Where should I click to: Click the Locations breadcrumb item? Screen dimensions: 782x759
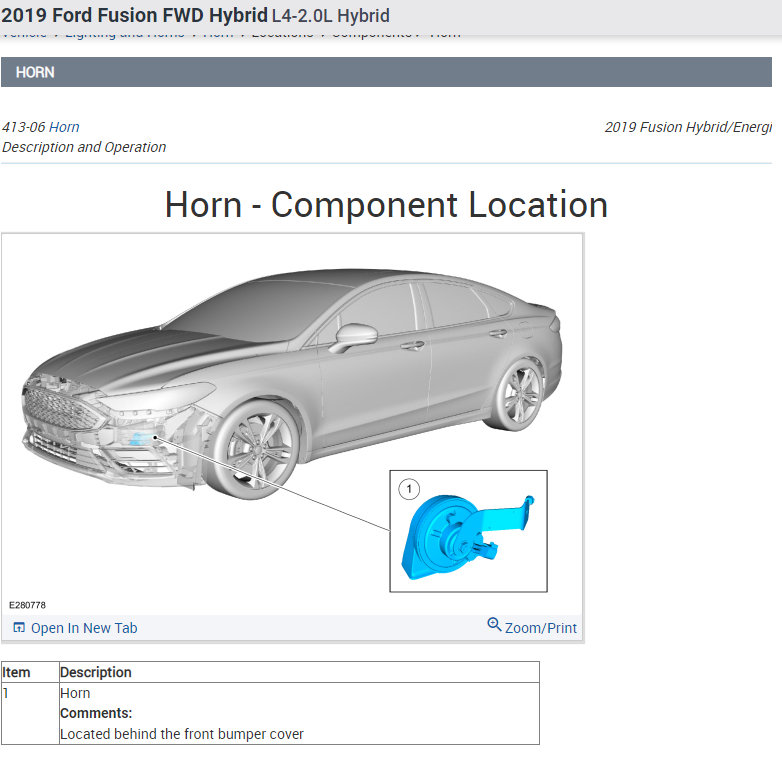[282, 35]
